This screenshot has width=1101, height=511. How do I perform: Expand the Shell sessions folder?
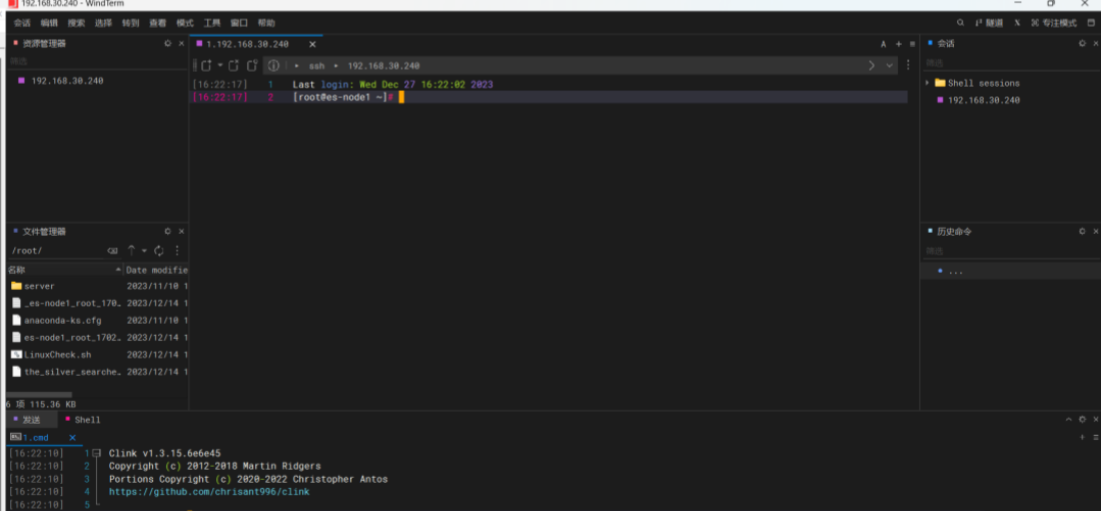(928, 83)
